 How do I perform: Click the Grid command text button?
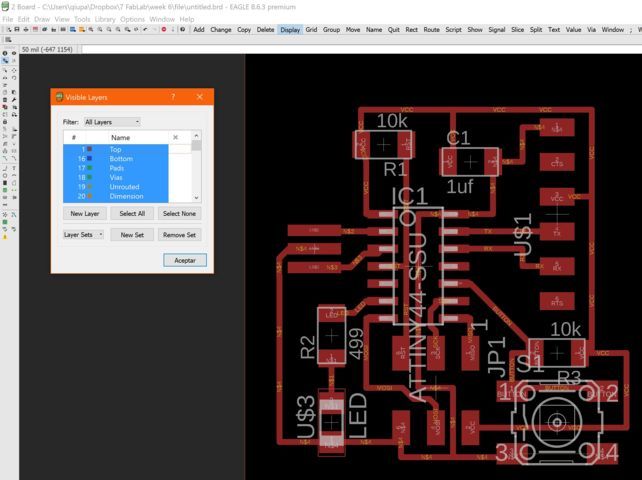[x=311, y=29]
